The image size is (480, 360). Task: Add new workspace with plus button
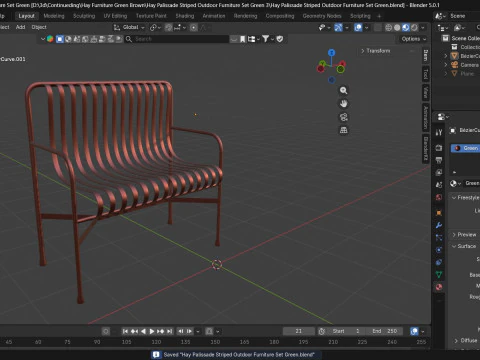(x=379, y=16)
